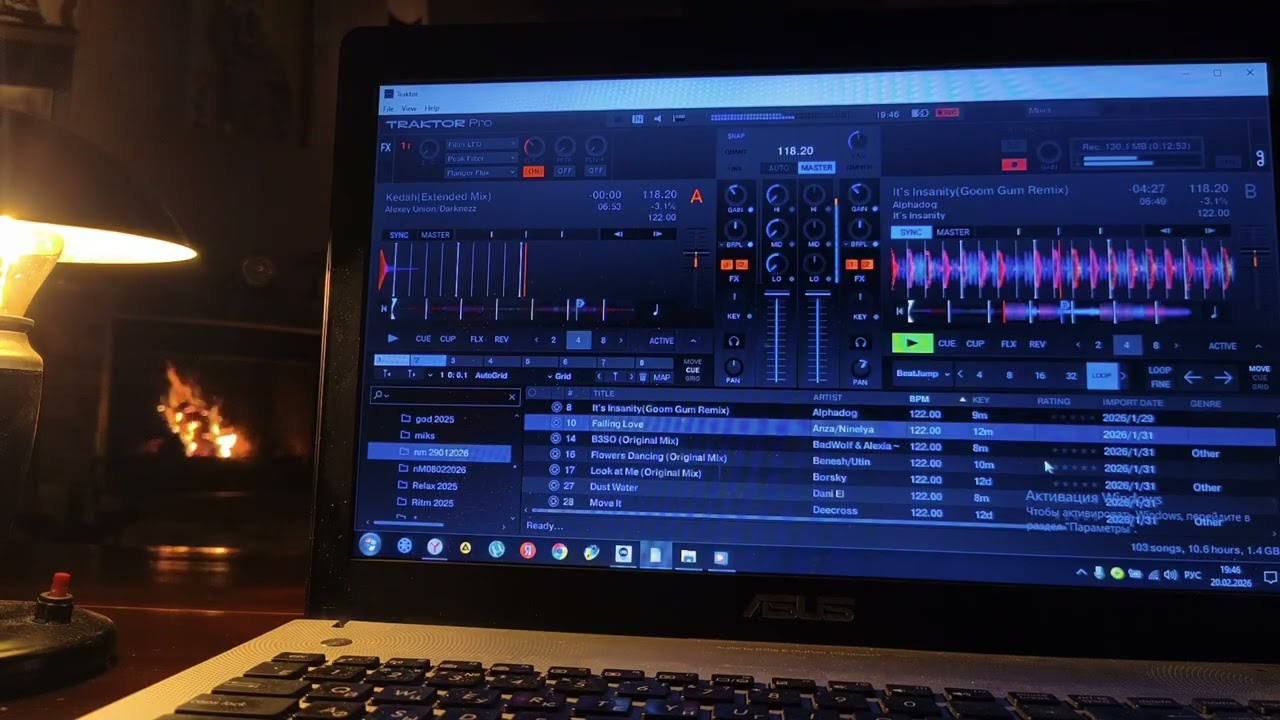1280x720 pixels.
Task: Clear the browser search field with X
Action: click(512, 397)
